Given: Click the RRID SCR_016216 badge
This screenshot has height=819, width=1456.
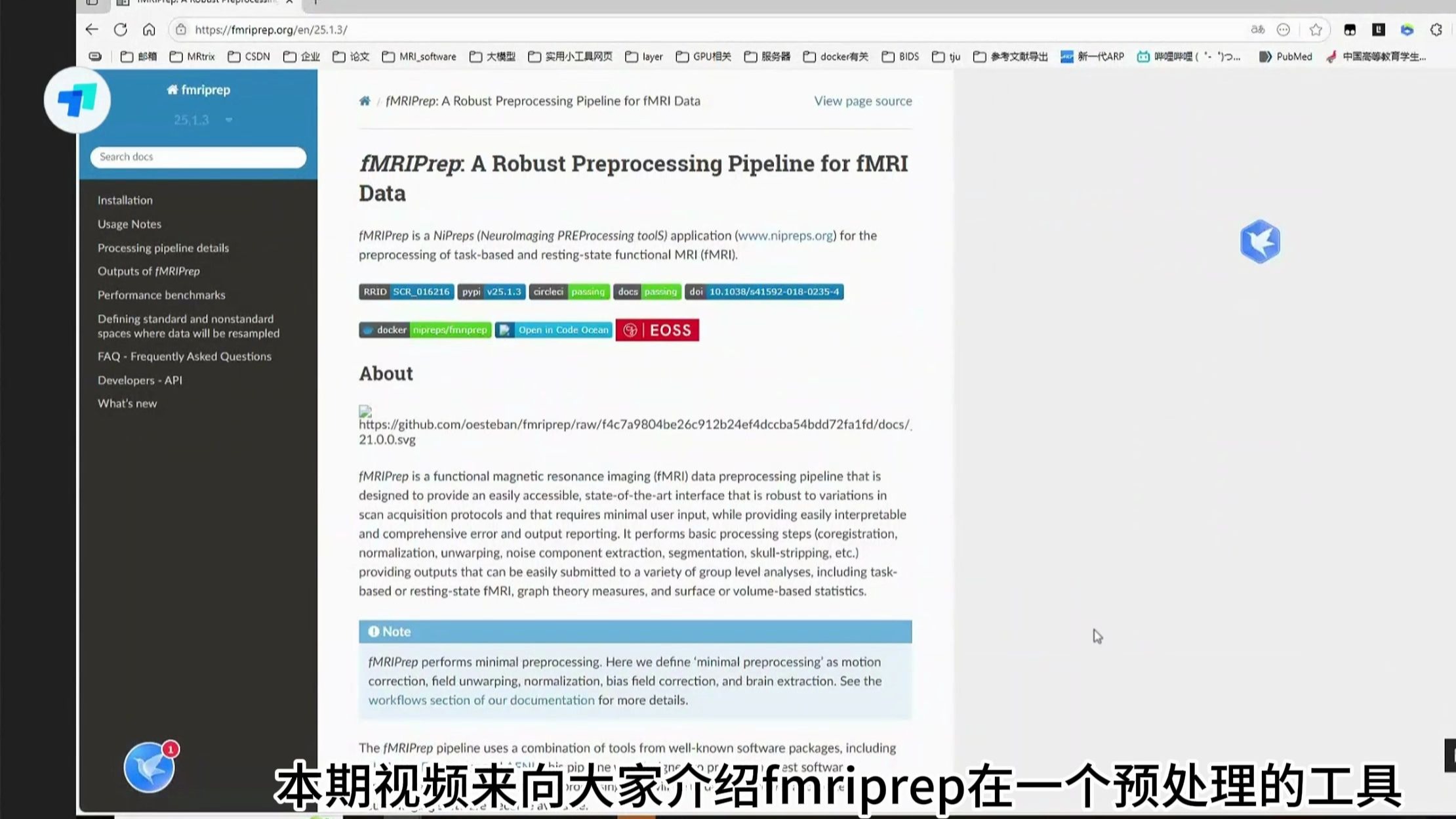Looking at the screenshot, I should (x=406, y=291).
